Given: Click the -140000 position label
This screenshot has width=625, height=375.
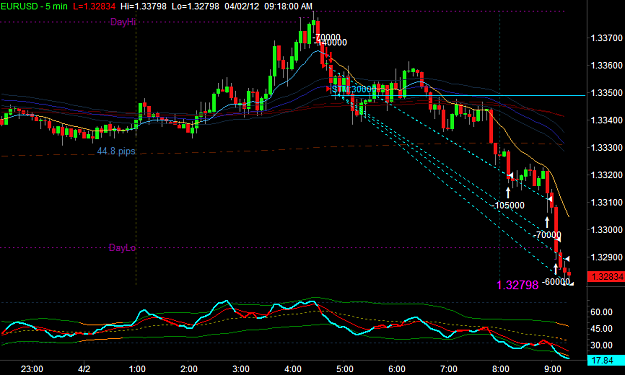Looking at the screenshot, I should pyautogui.click(x=332, y=43).
